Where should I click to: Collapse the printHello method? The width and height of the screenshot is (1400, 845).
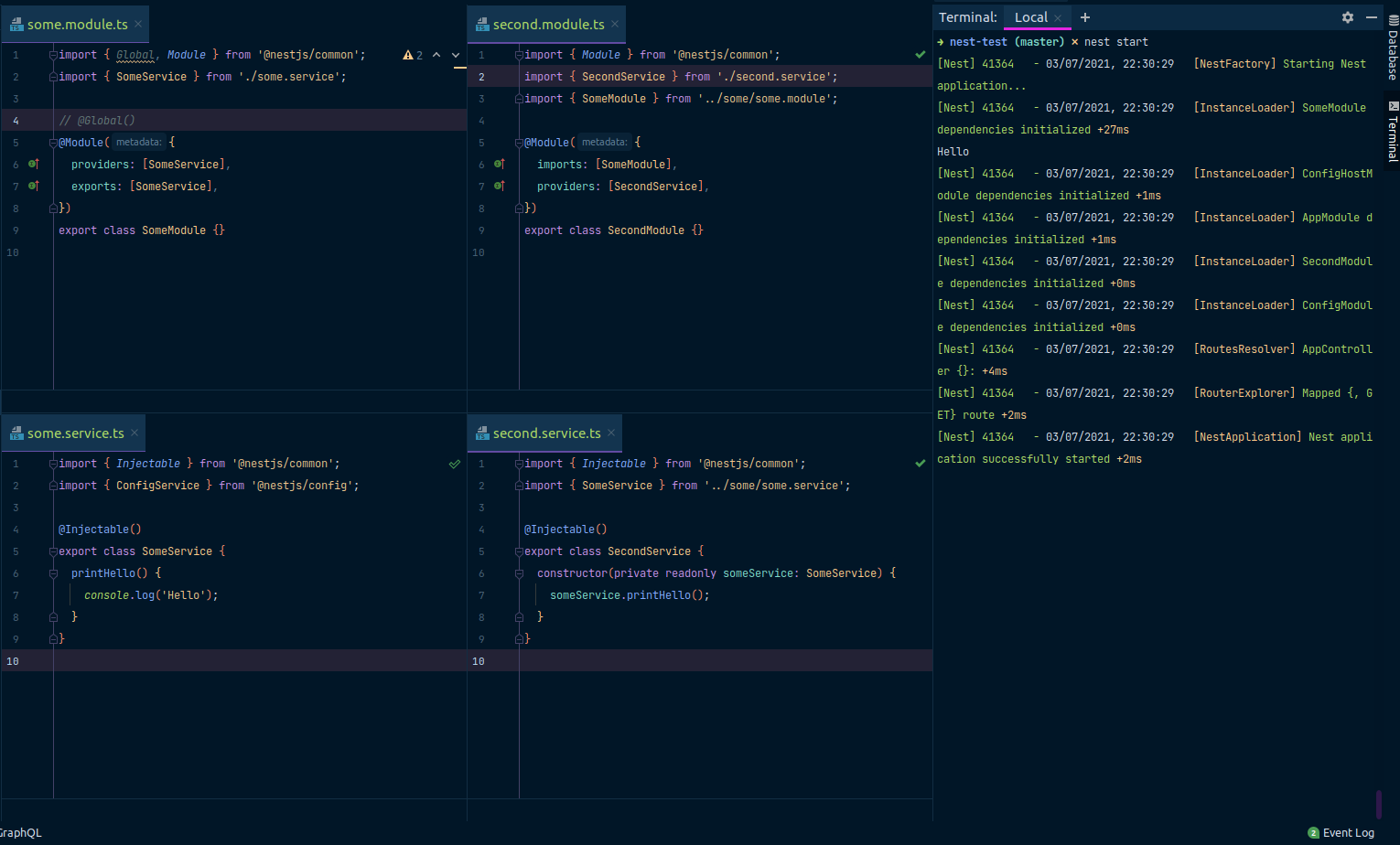point(53,573)
